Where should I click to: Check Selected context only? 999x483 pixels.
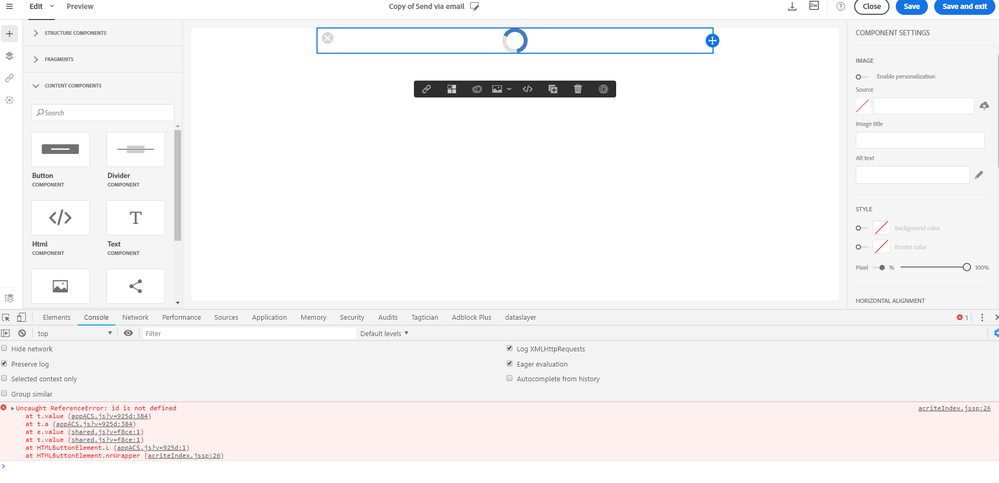click(x=4, y=378)
